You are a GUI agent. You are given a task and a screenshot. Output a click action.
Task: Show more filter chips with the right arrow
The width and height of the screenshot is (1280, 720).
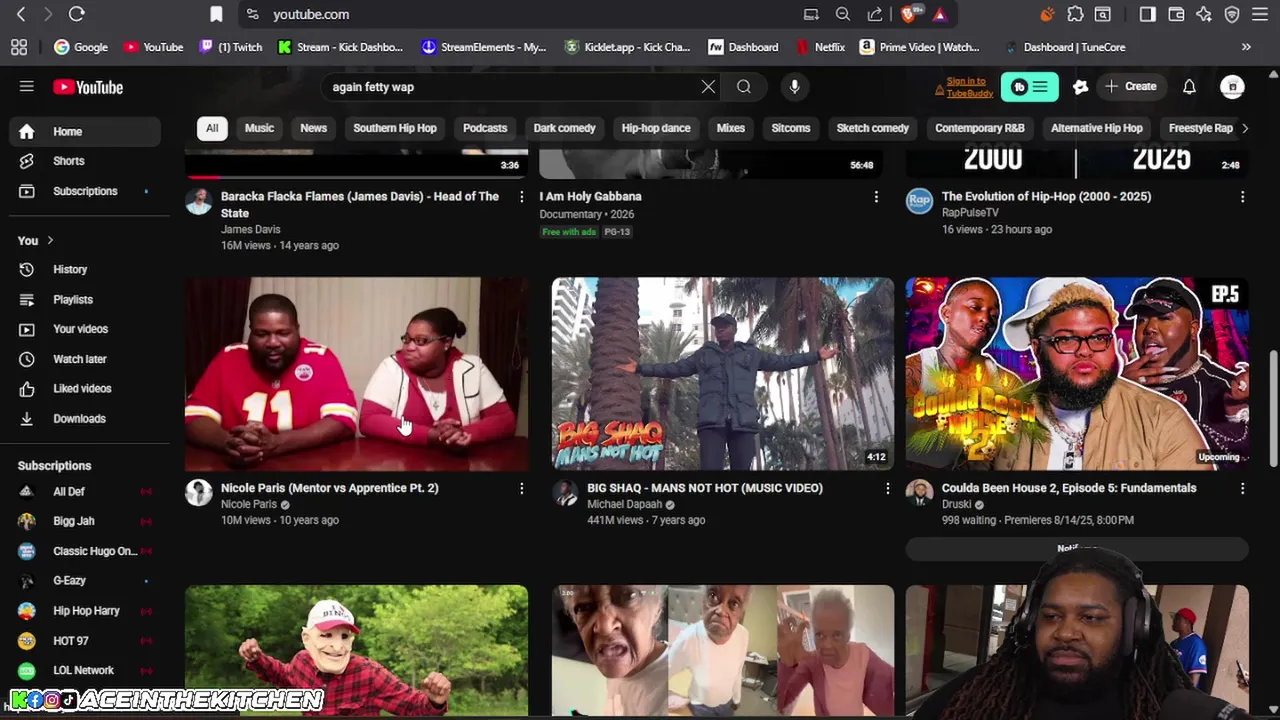coord(1245,128)
